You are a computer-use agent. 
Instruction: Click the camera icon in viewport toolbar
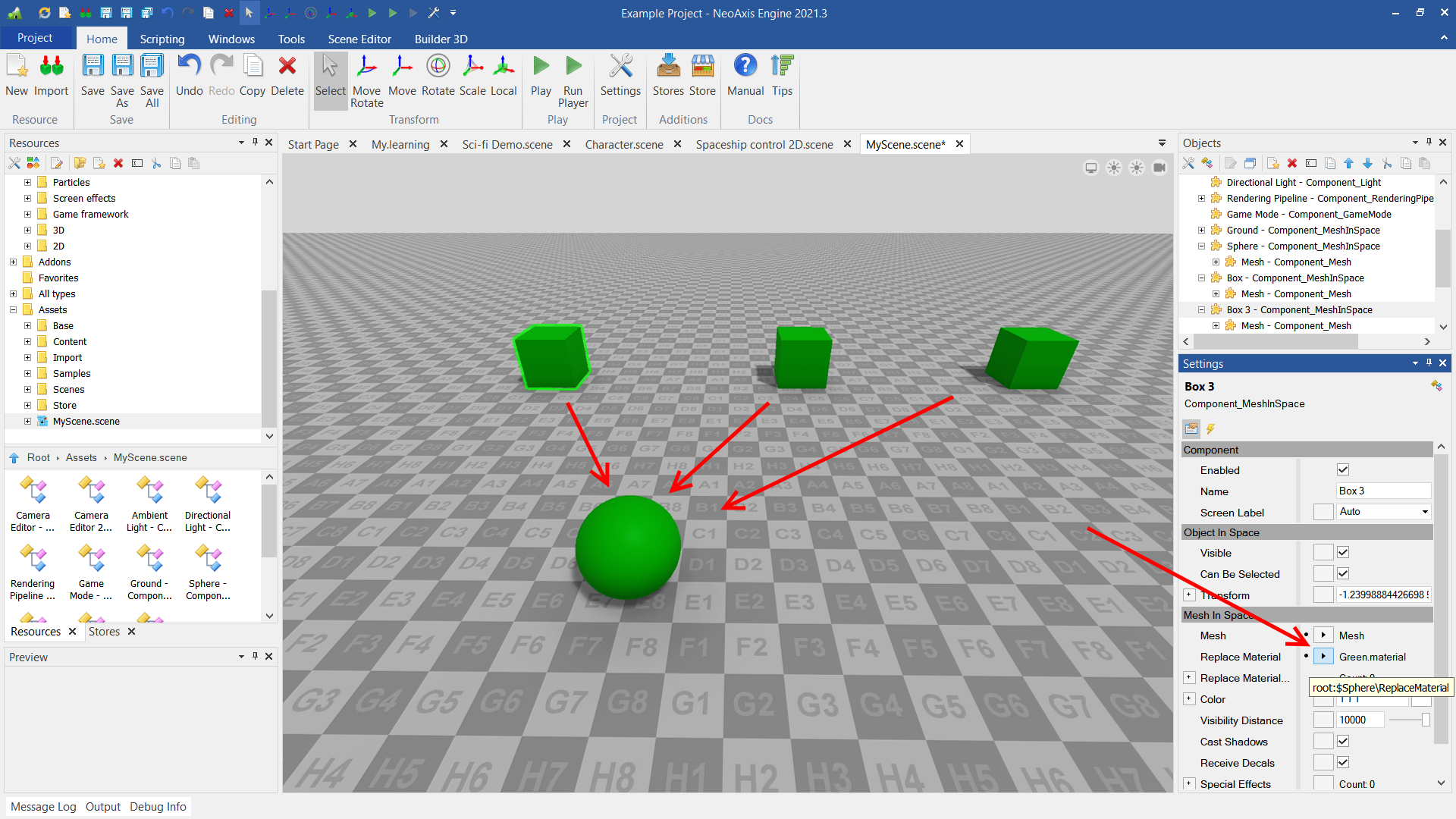[1159, 168]
